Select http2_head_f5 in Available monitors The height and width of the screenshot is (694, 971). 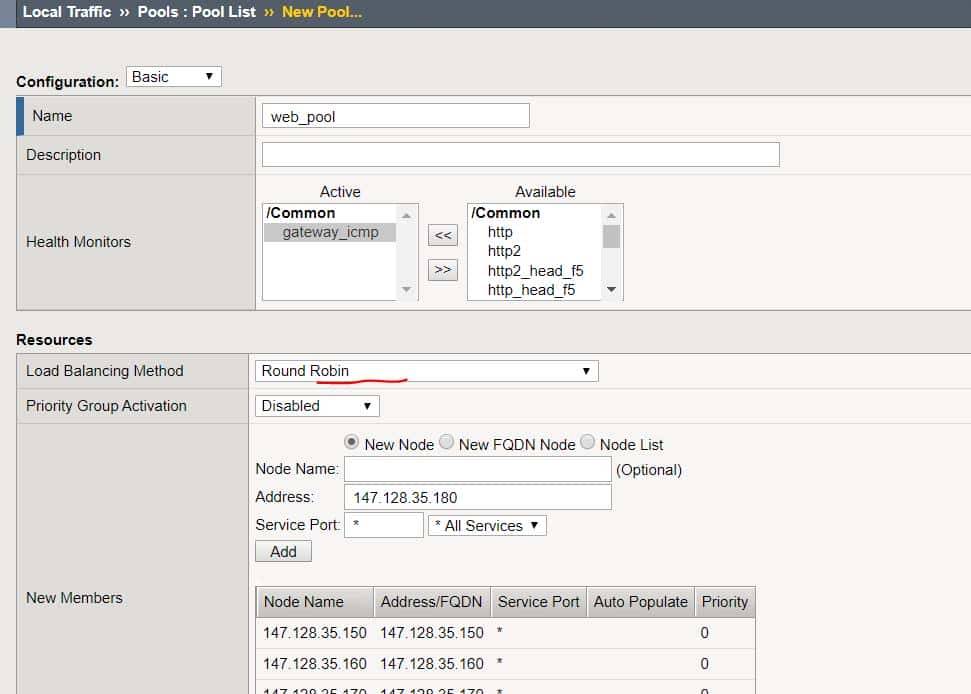[x=535, y=271]
